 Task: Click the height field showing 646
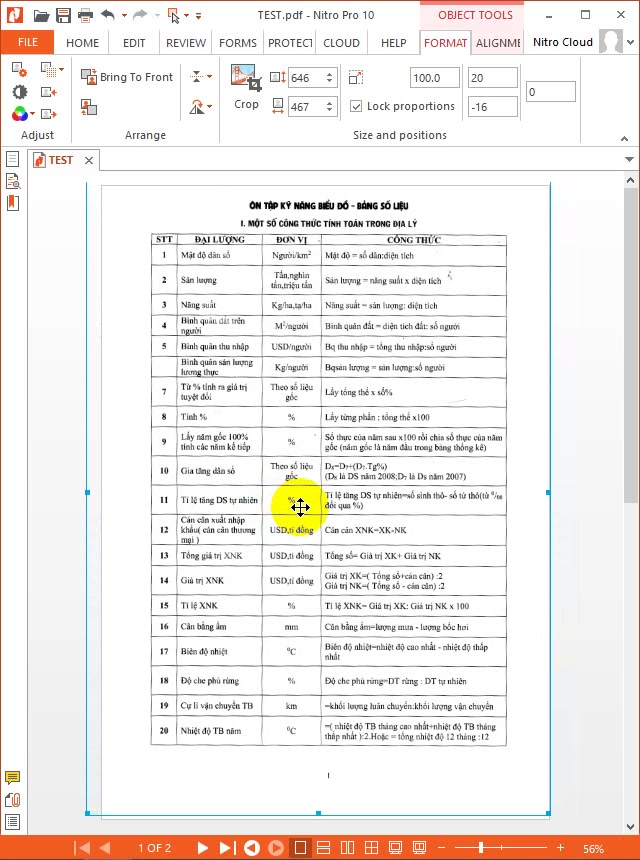[306, 78]
